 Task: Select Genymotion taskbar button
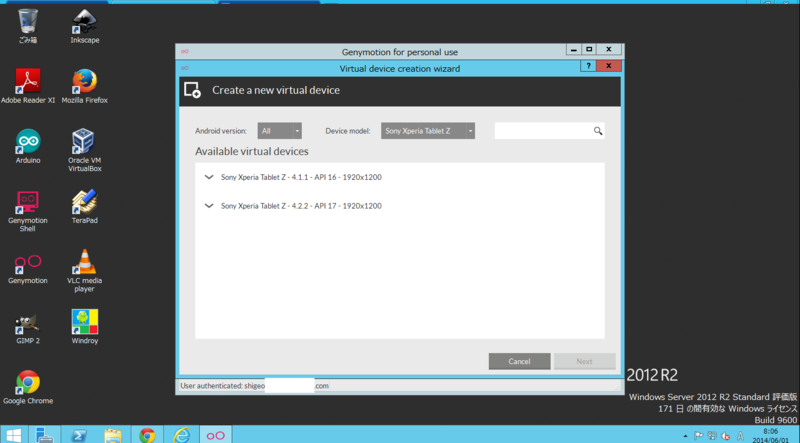(215, 435)
